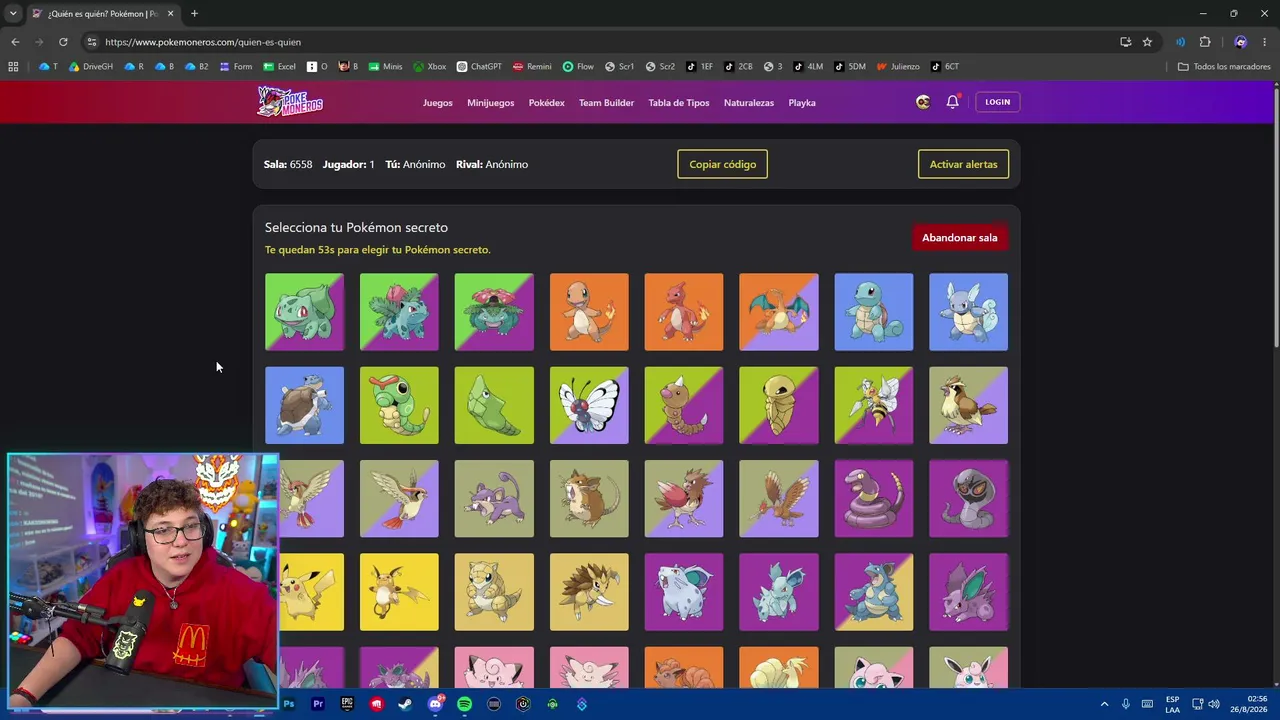This screenshot has width=1280, height=720.
Task: Leave the room with Abandonar sala
Action: tap(959, 238)
